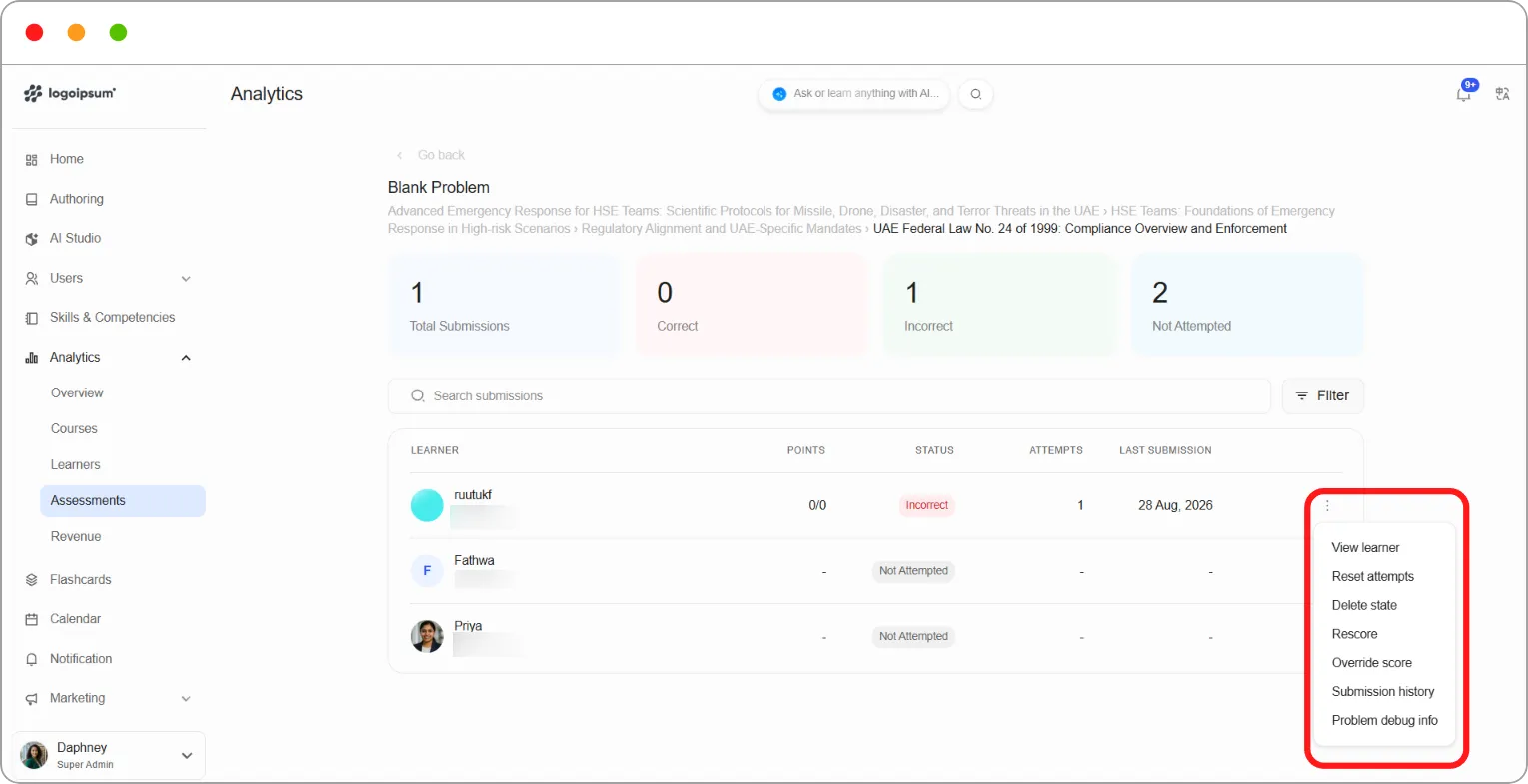This screenshot has width=1528, height=784.
Task: Click the Skills & Competencies icon
Action: coord(32,318)
